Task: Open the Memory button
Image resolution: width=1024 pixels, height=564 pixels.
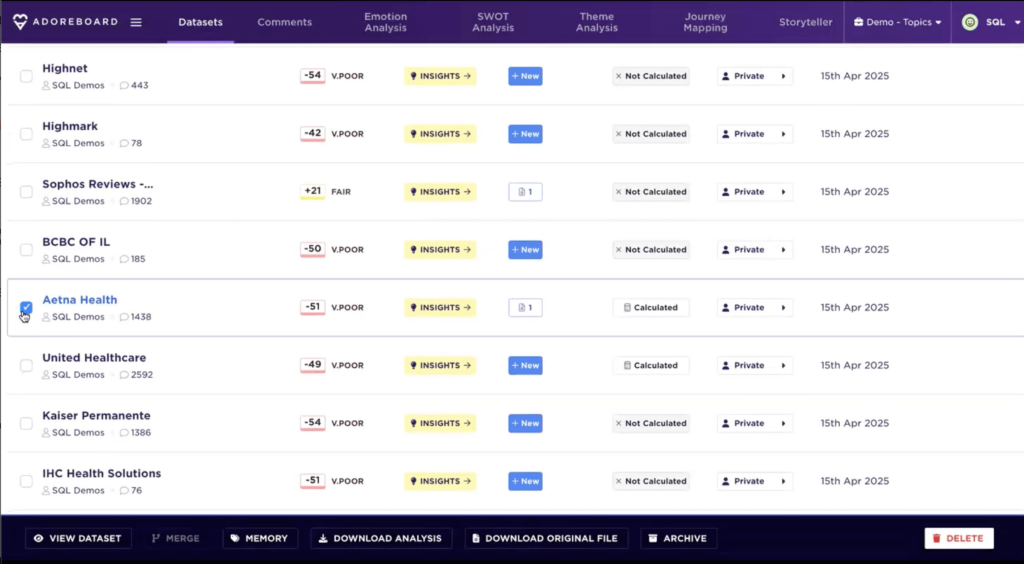Action: (260, 539)
